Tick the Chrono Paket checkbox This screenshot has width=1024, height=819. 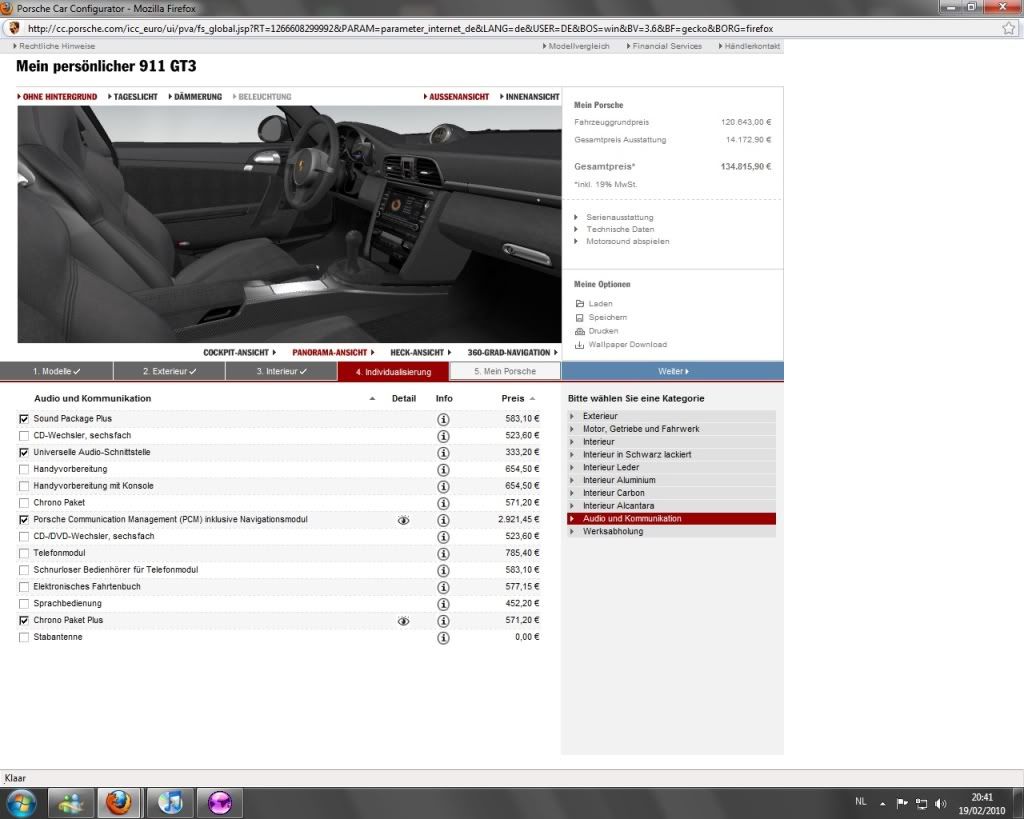pyautogui.click(x=24, y=503)
